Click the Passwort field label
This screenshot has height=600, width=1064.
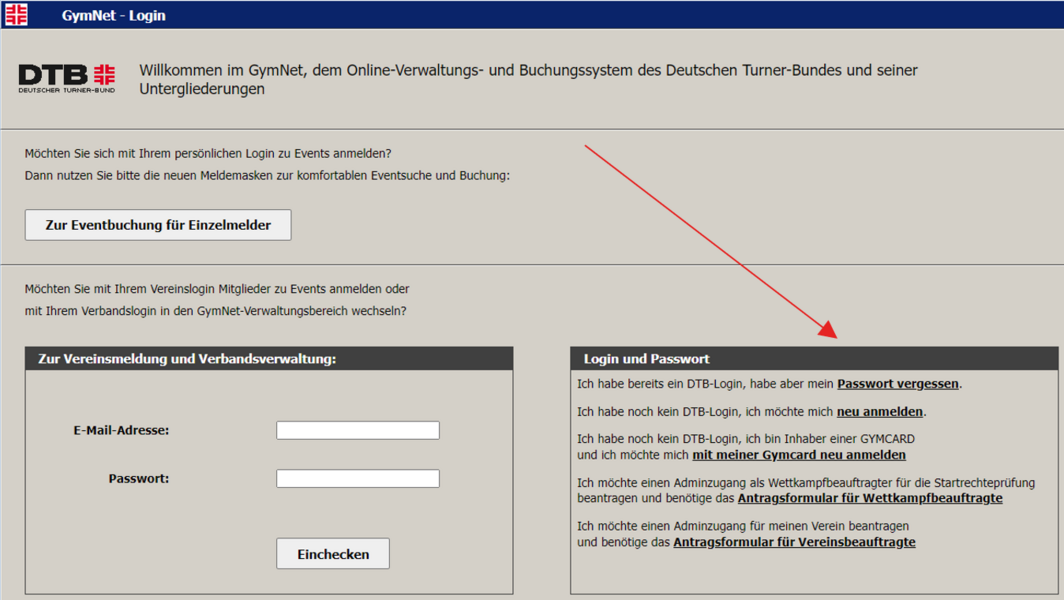click(x=138, y=479)
